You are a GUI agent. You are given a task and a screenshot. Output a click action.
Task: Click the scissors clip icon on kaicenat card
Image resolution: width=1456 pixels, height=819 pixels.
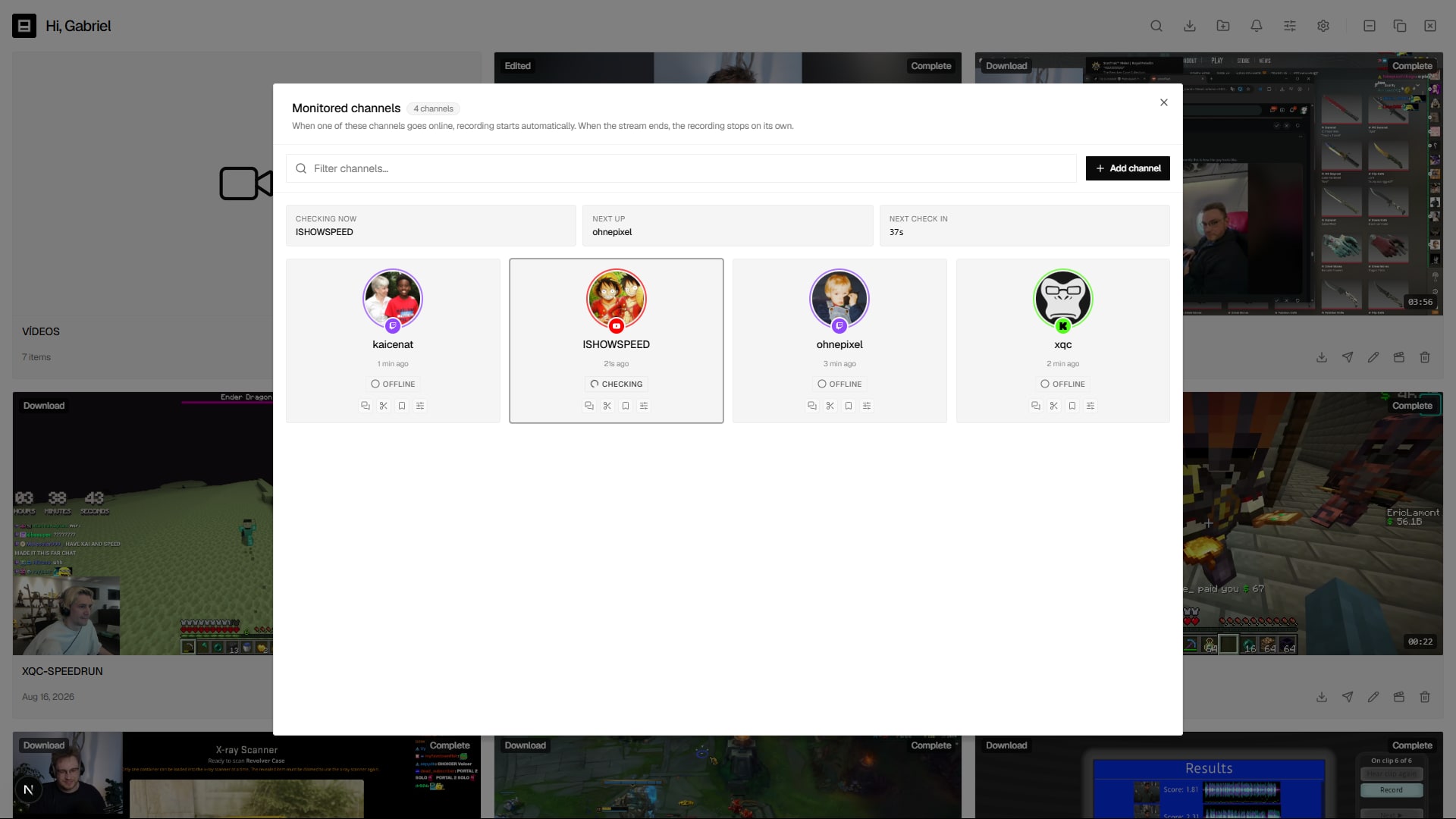[384, 406]
